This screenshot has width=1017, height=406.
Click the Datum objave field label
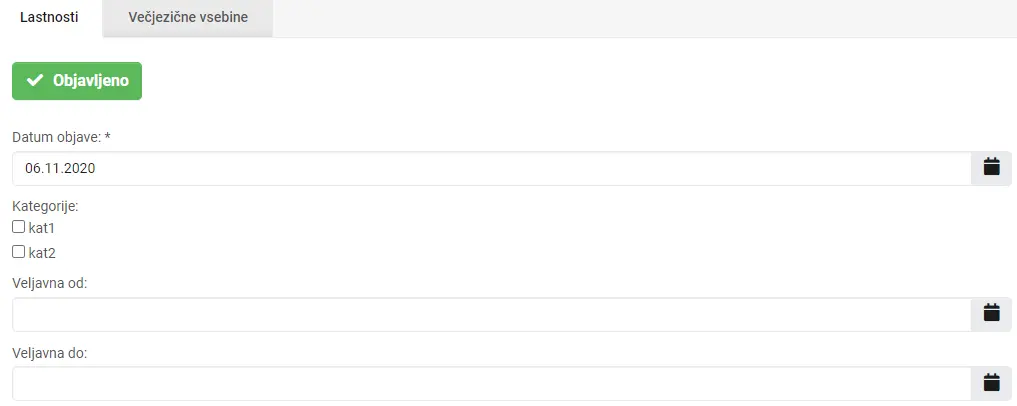coord(56,137)
